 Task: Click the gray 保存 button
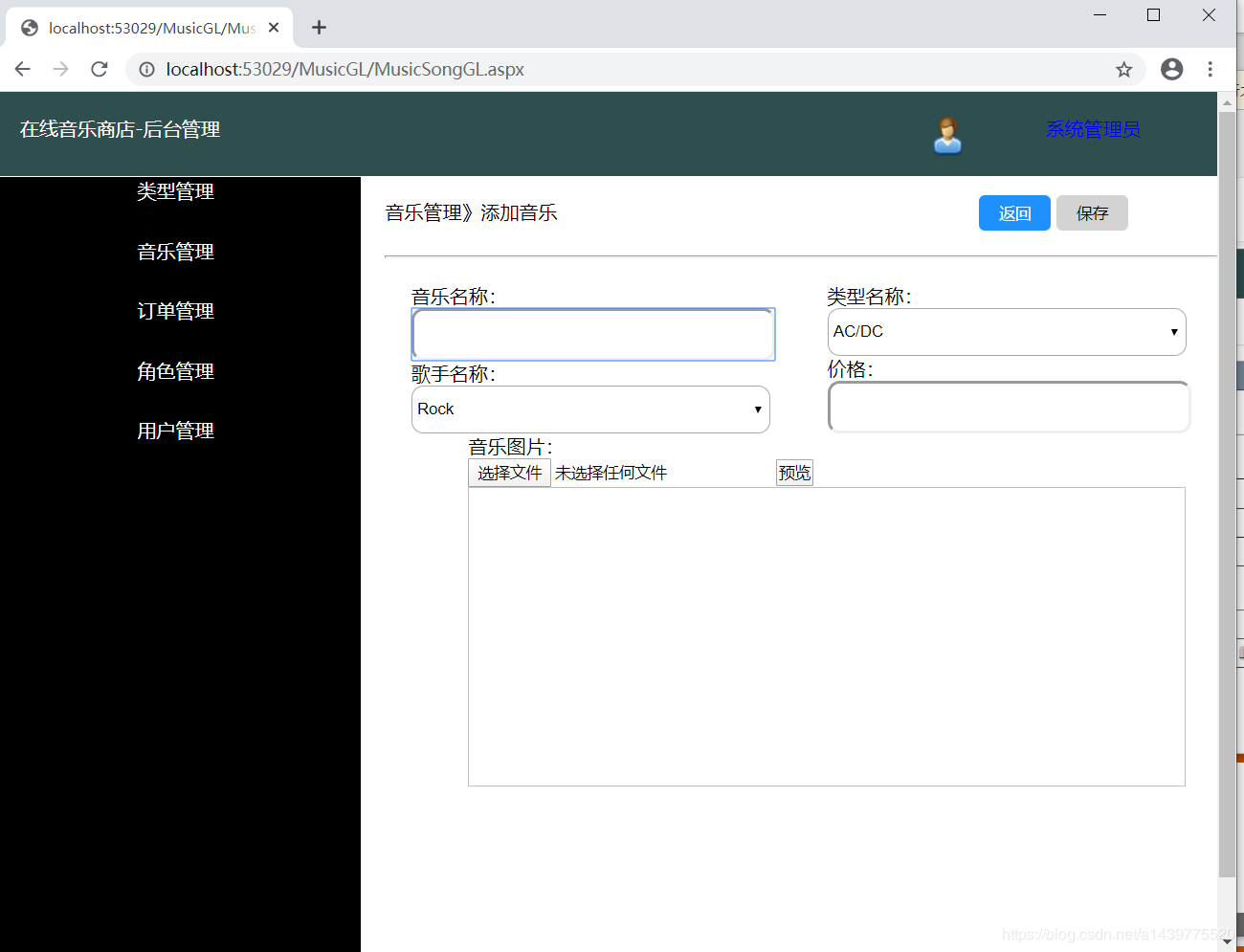pyautogui.click(x=1092, y=213)
